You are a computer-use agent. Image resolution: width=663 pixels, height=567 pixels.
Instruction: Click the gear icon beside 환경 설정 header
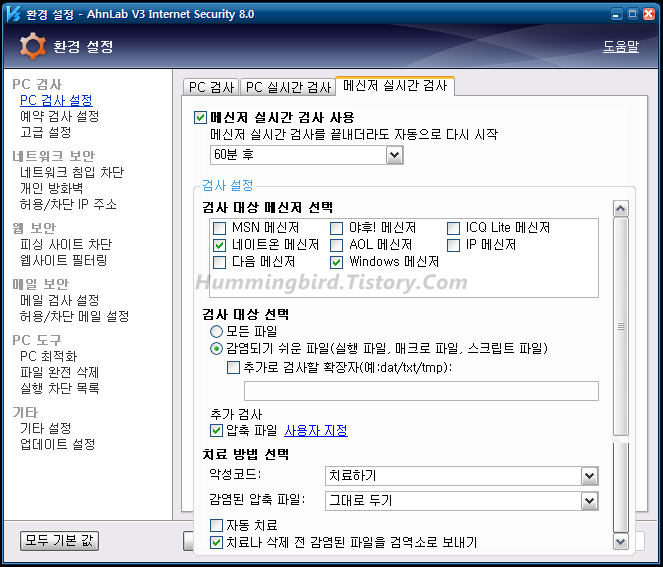click(x=32, y=46)
